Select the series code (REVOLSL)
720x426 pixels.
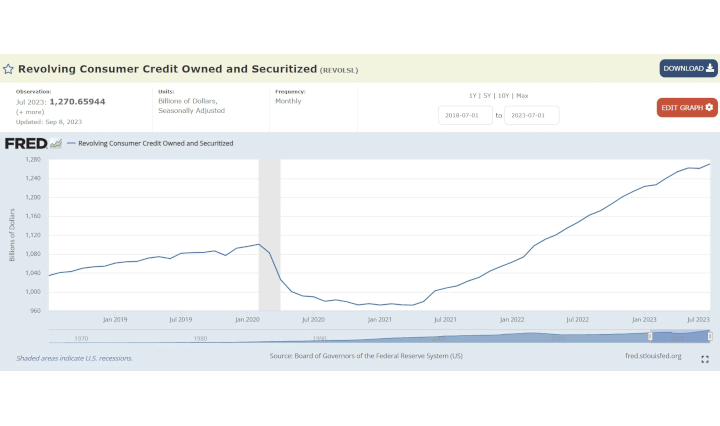(x=339, y=70)
